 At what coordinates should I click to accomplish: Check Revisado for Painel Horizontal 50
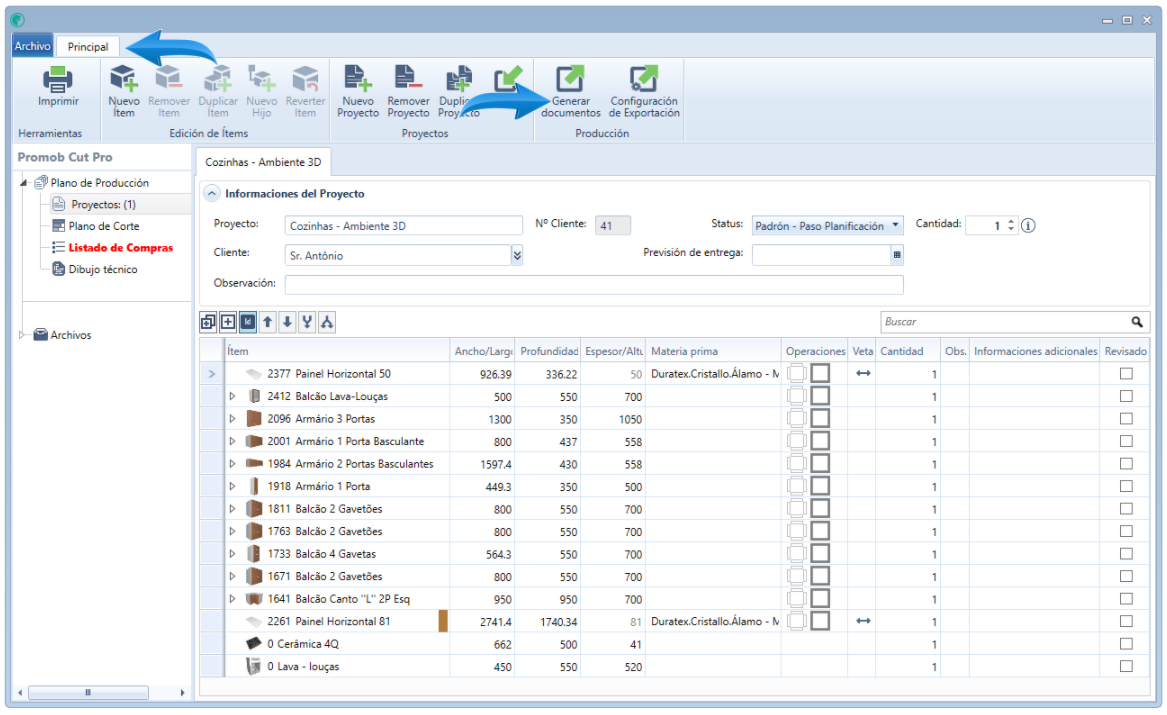[x=1126, y=373]
